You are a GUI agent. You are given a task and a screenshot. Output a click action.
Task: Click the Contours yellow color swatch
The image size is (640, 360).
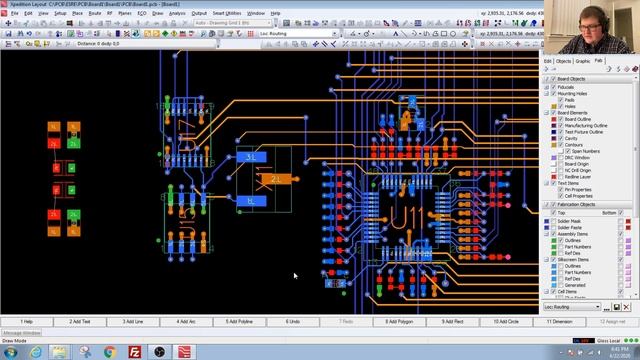tap(554, 145)
